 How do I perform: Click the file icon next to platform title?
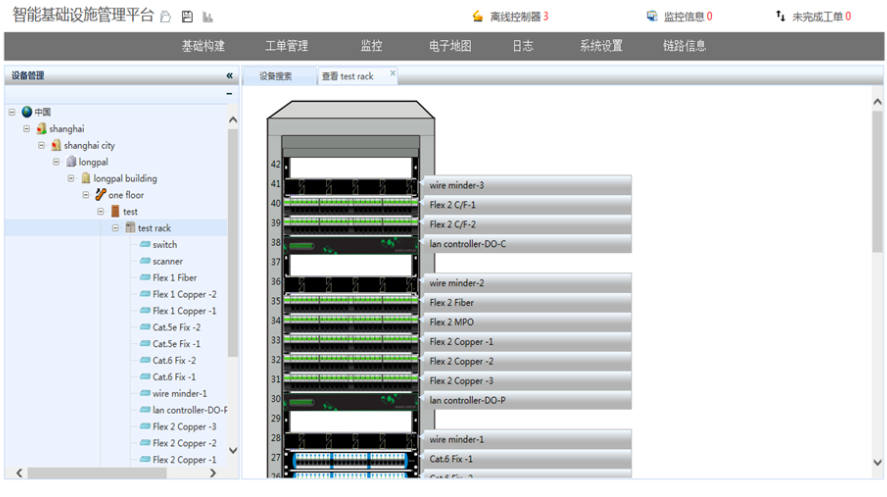(167, 17)
